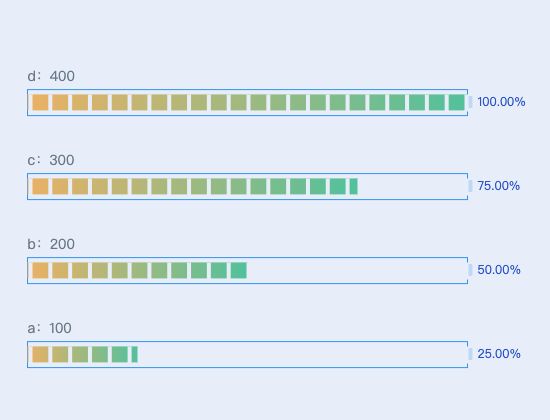Image resolution: width=550 pixels, height=420 pixels.
Task: Click the narrow final segment in bar c
Action: pos(354,186)
